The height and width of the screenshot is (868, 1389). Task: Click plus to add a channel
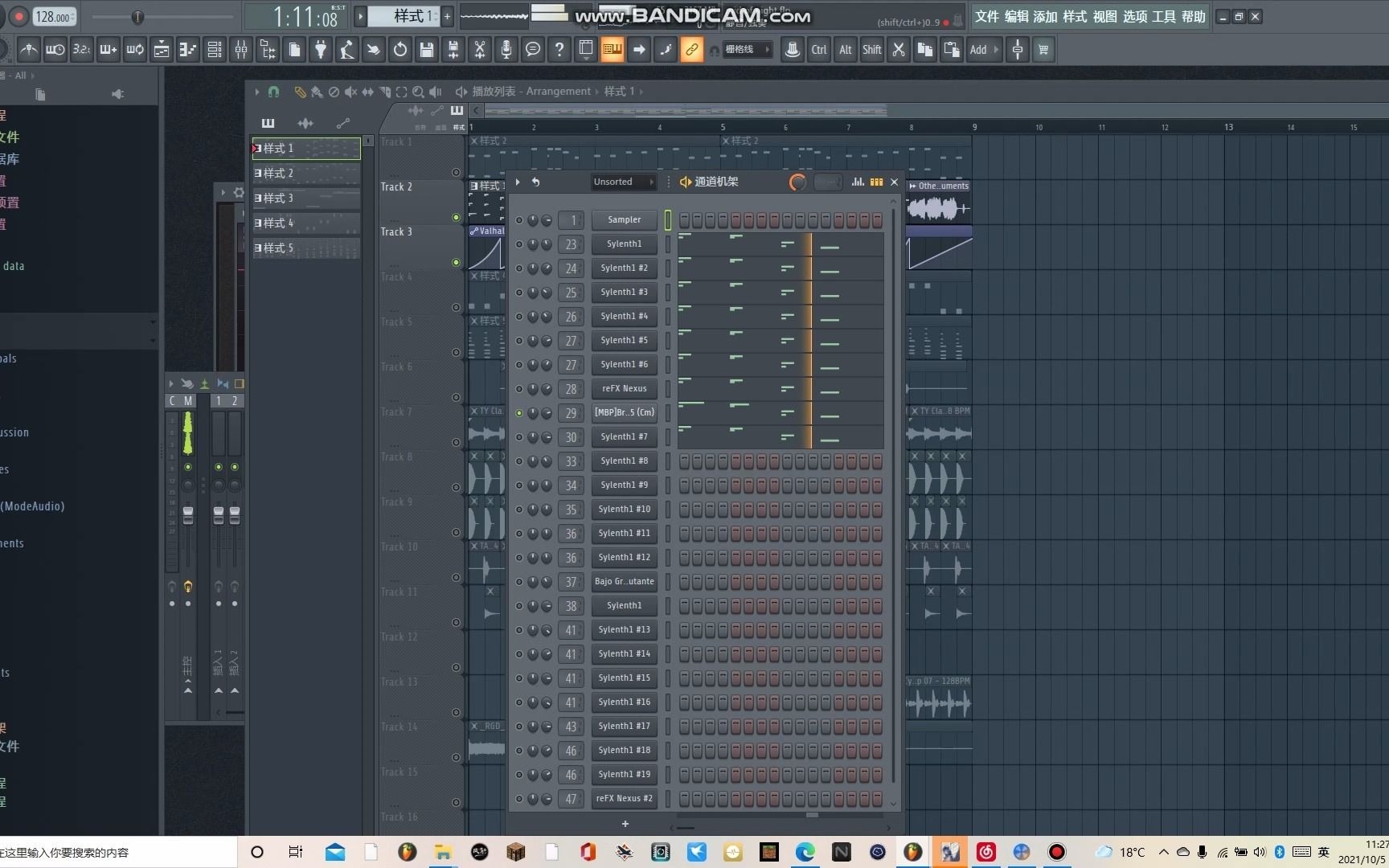click(625, 824)
